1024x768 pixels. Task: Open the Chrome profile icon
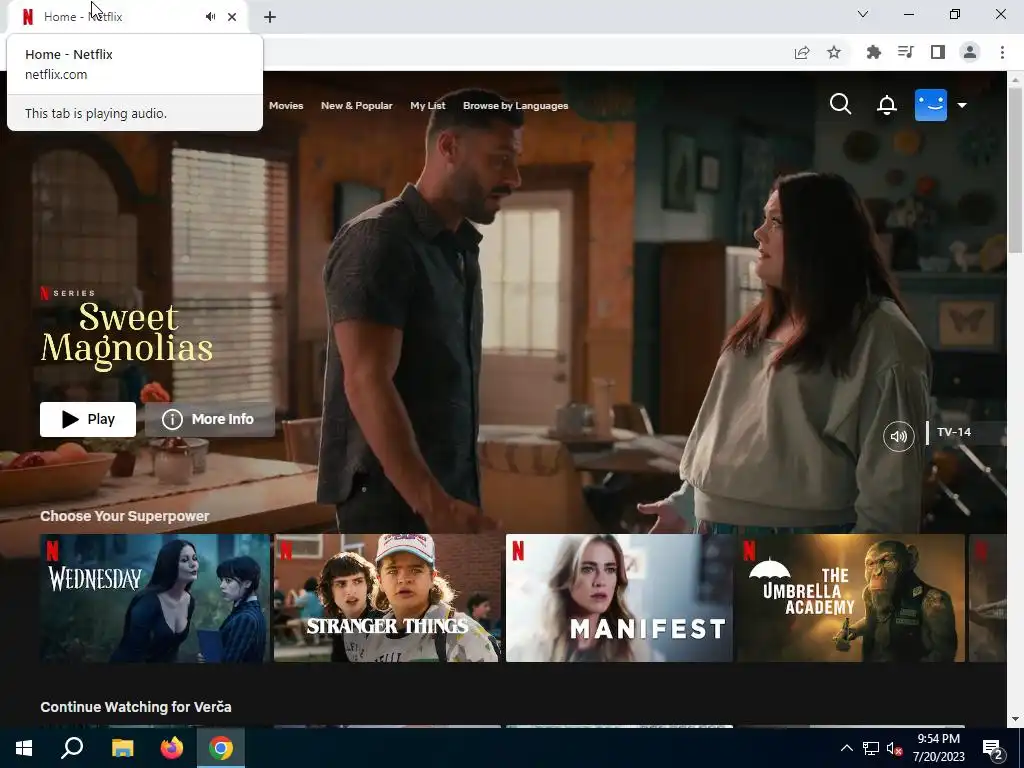pos(970,52)
